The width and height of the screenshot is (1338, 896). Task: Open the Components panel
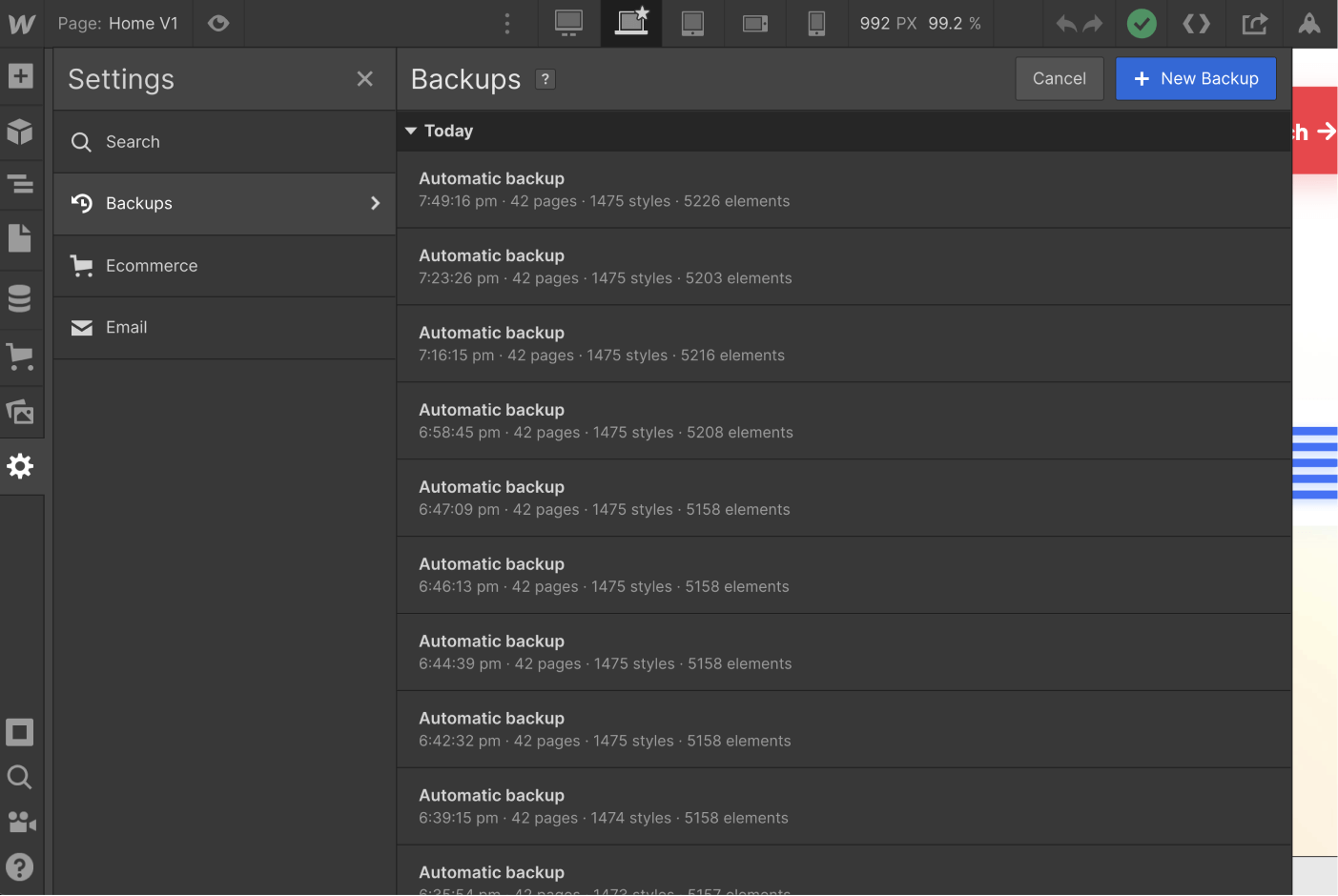pos(21,133)
